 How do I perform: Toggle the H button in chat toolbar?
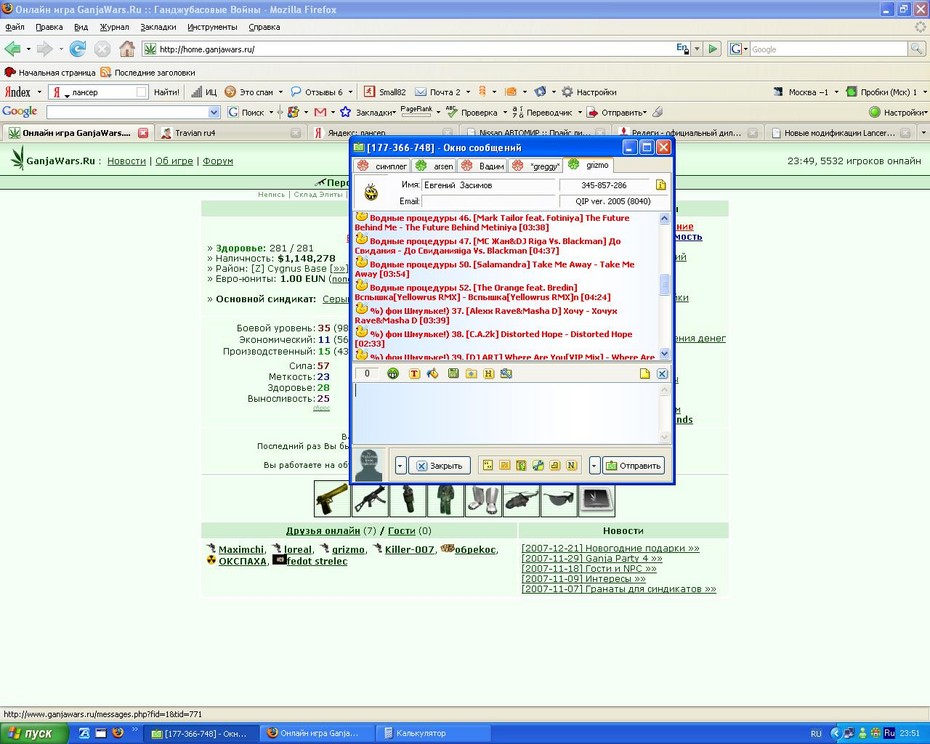tap(489, 373)
